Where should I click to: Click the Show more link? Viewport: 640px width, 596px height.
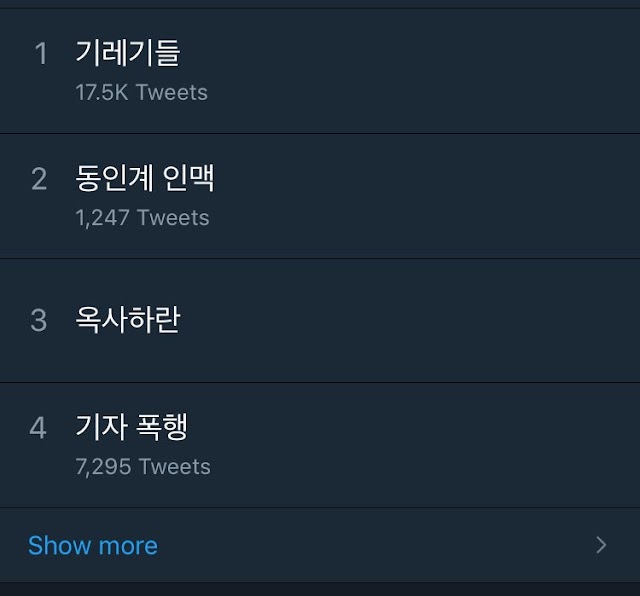(x=93, y=545)
